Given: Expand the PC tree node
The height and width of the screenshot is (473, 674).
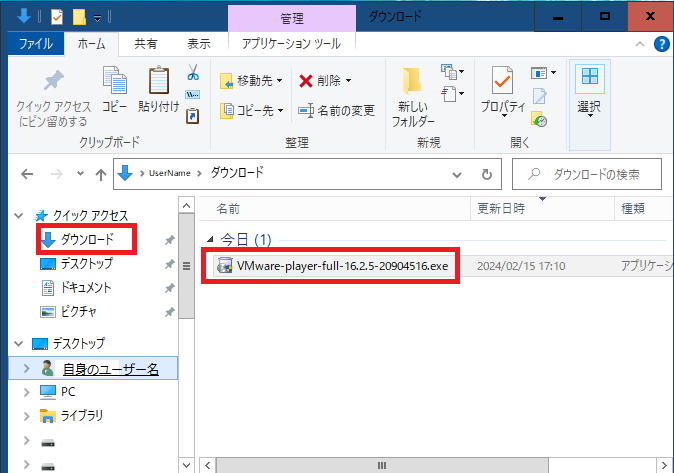Looking at the screenshot, I should click(x=27, y=392).
